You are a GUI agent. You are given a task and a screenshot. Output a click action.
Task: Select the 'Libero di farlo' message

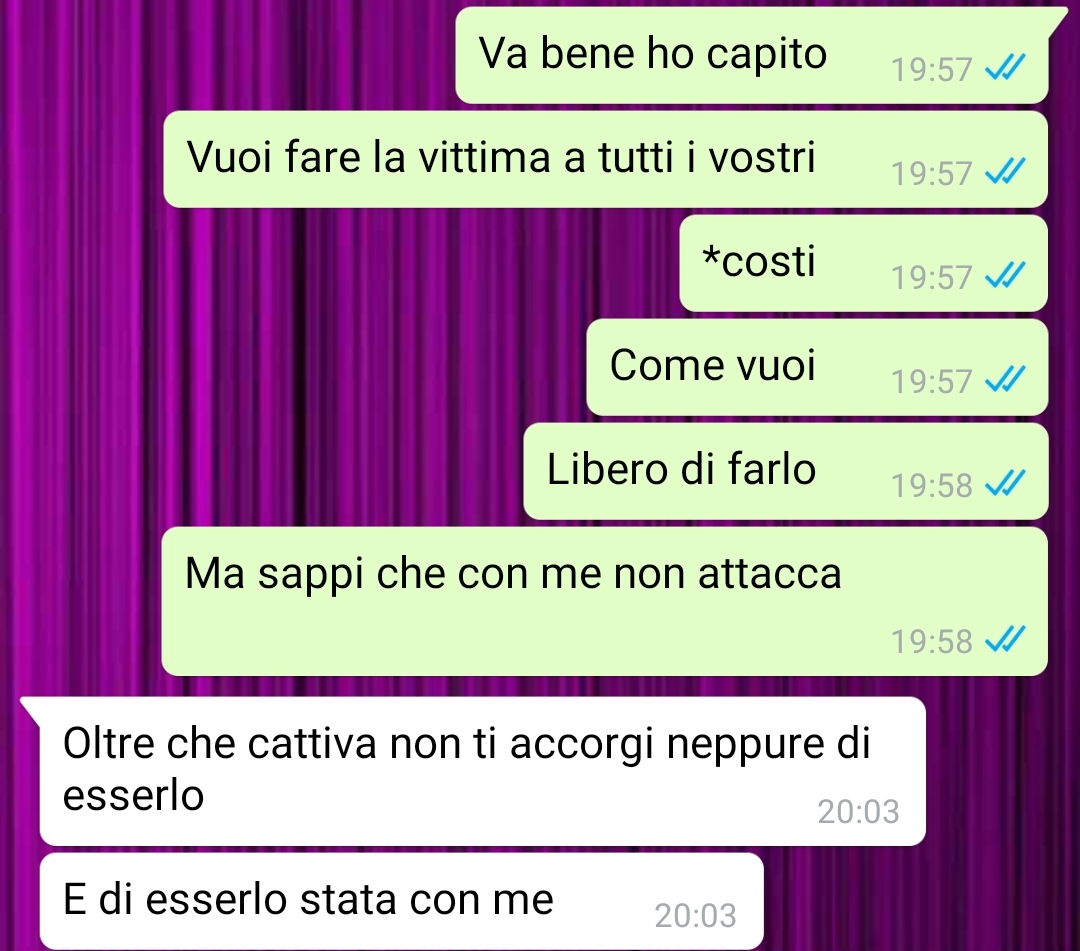(786, 471)
